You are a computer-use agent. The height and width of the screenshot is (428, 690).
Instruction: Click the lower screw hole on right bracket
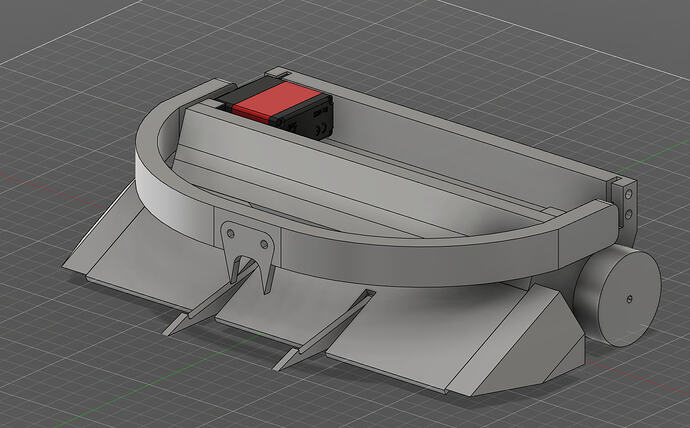tap(629, 213)
